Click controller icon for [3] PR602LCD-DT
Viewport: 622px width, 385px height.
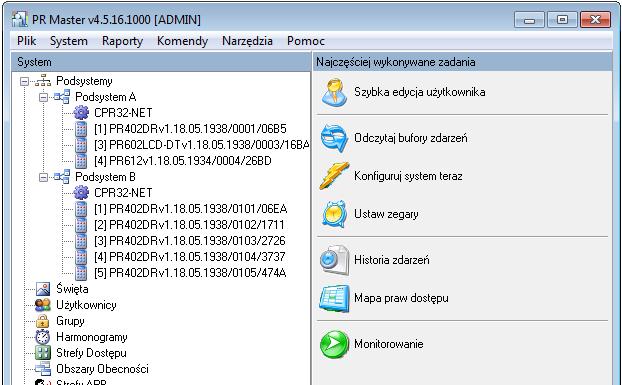(81, 145)
